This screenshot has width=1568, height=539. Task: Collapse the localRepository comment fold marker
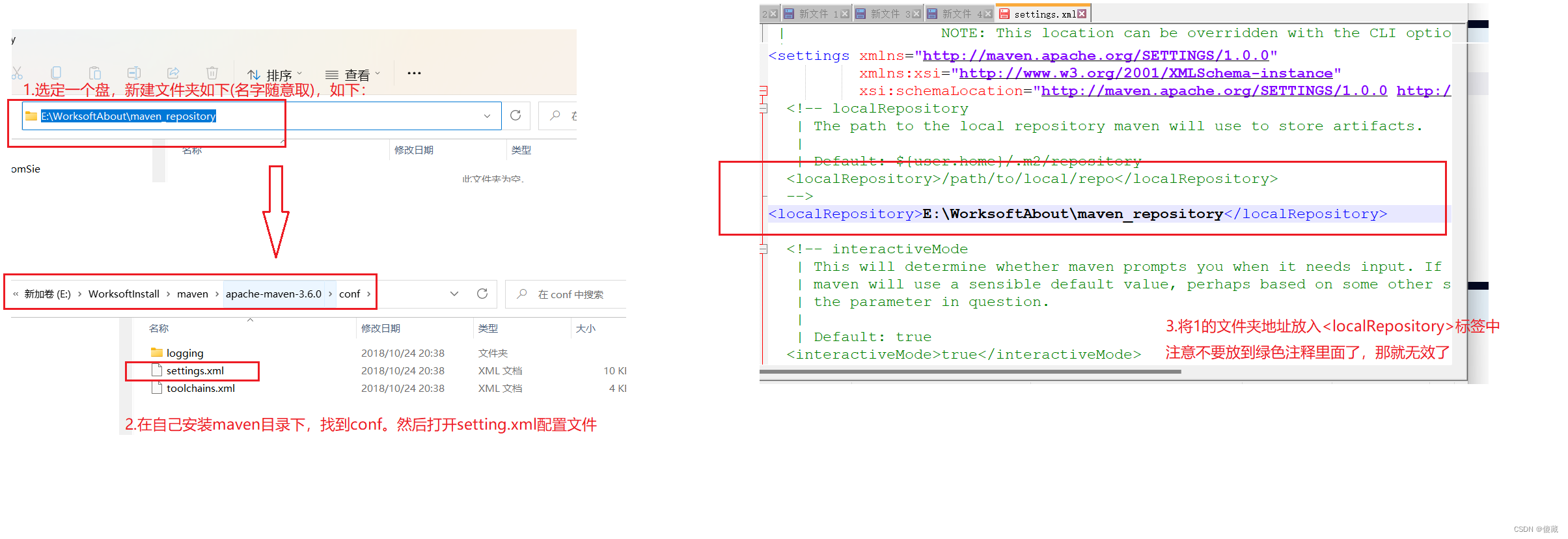(763, 109)
